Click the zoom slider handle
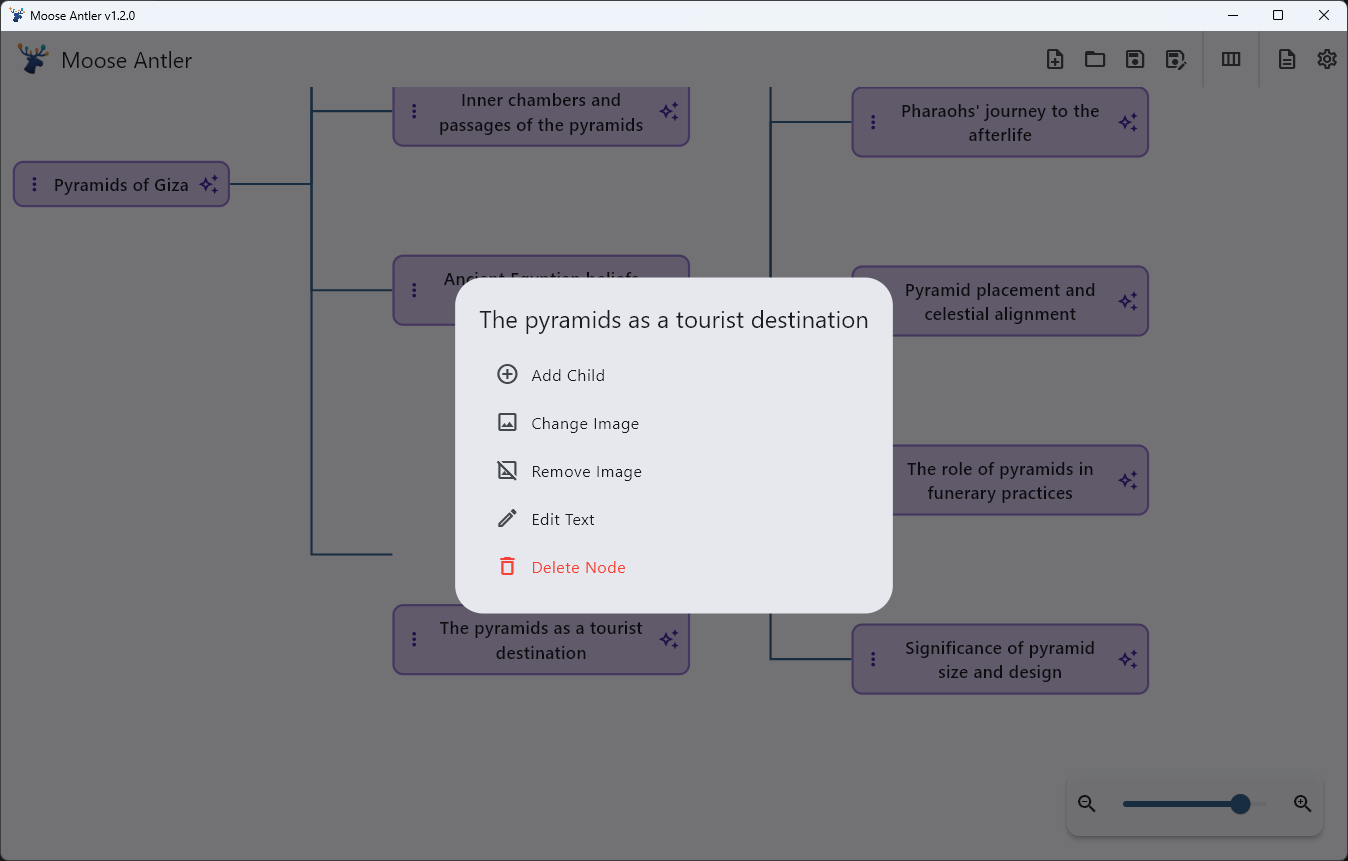The image size is (1348, 861). [1240, 804]
